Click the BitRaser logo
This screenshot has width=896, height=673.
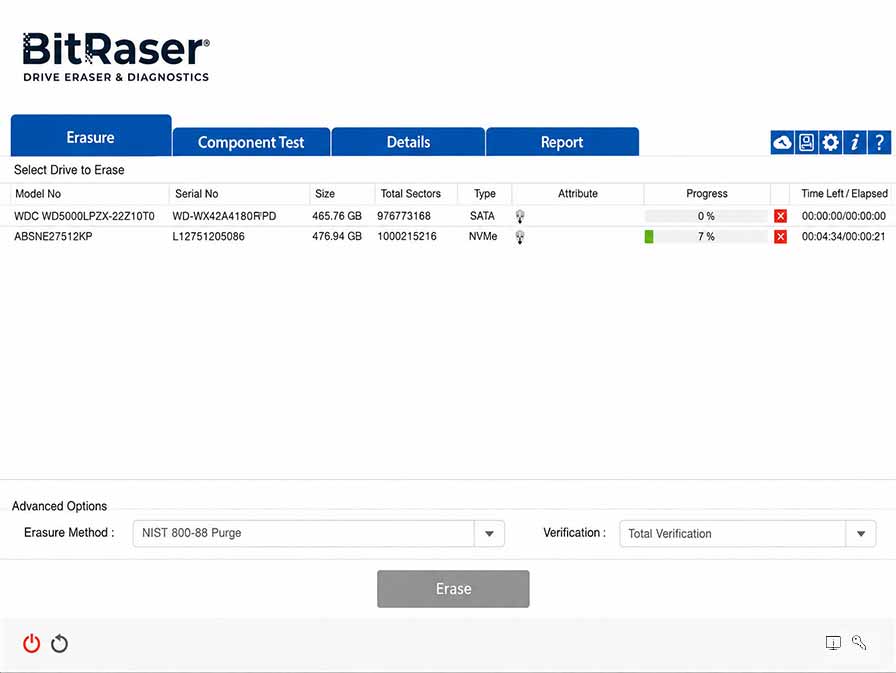[116, 57]
